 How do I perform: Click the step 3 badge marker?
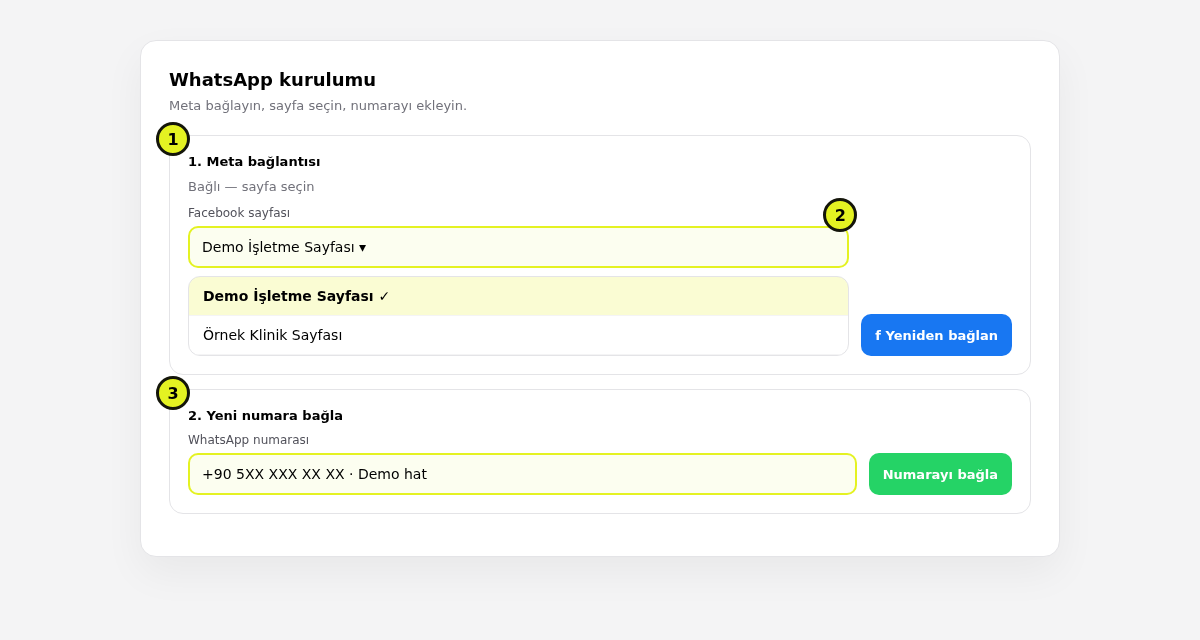pos(173,393)
